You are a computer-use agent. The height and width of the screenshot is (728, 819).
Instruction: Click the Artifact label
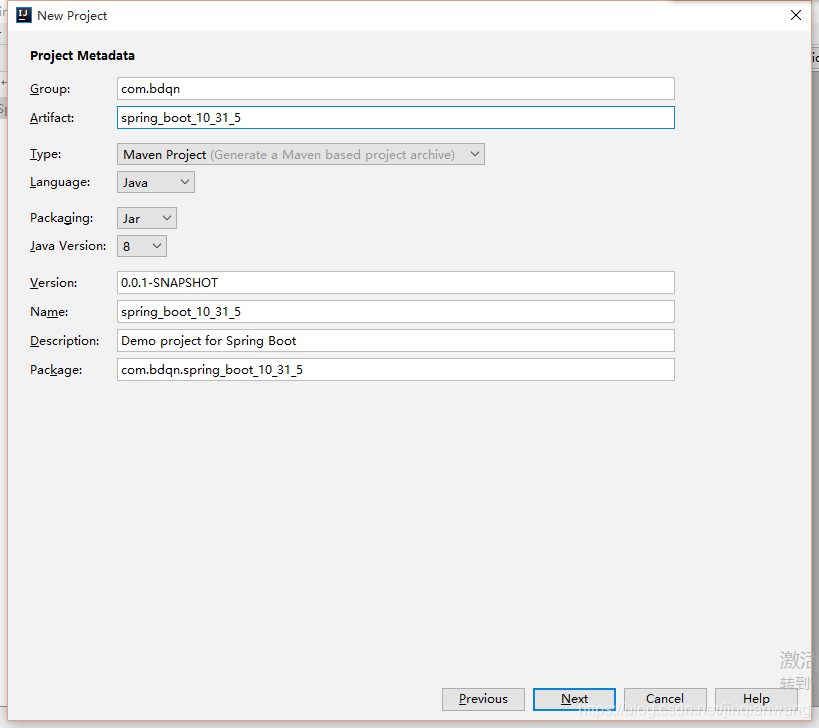tap(52, 118)
